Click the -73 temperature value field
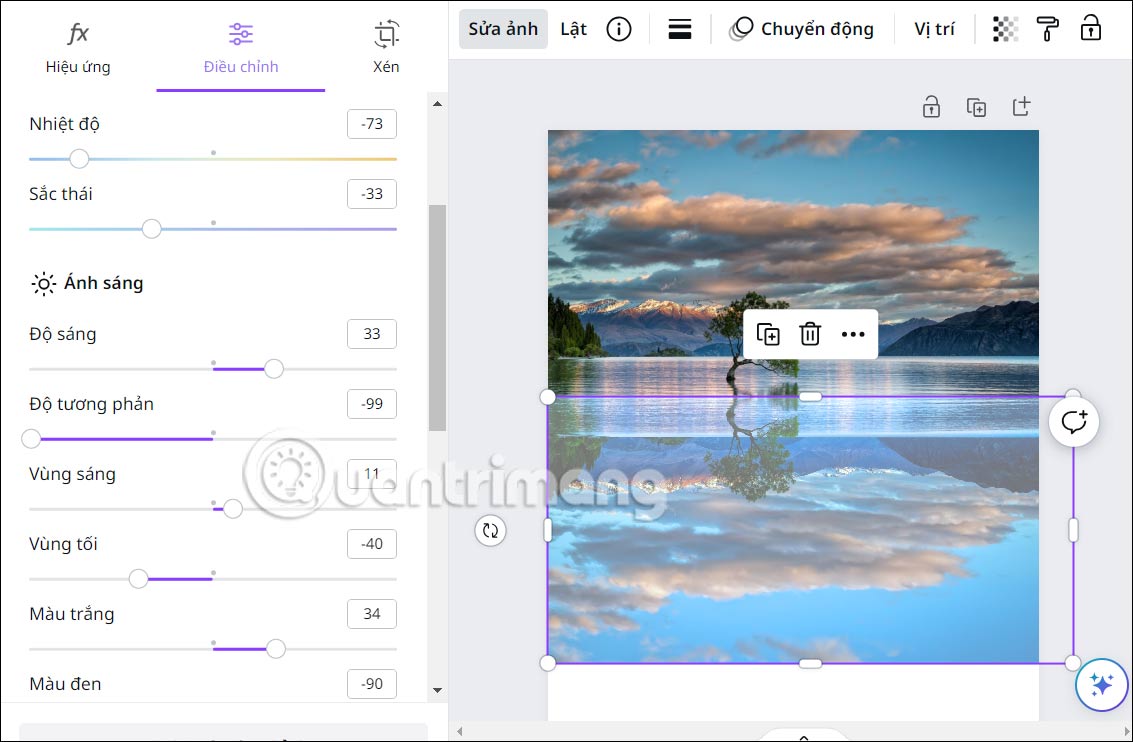The height and width of the screenshot is (742, 1133). click(371, 124)
